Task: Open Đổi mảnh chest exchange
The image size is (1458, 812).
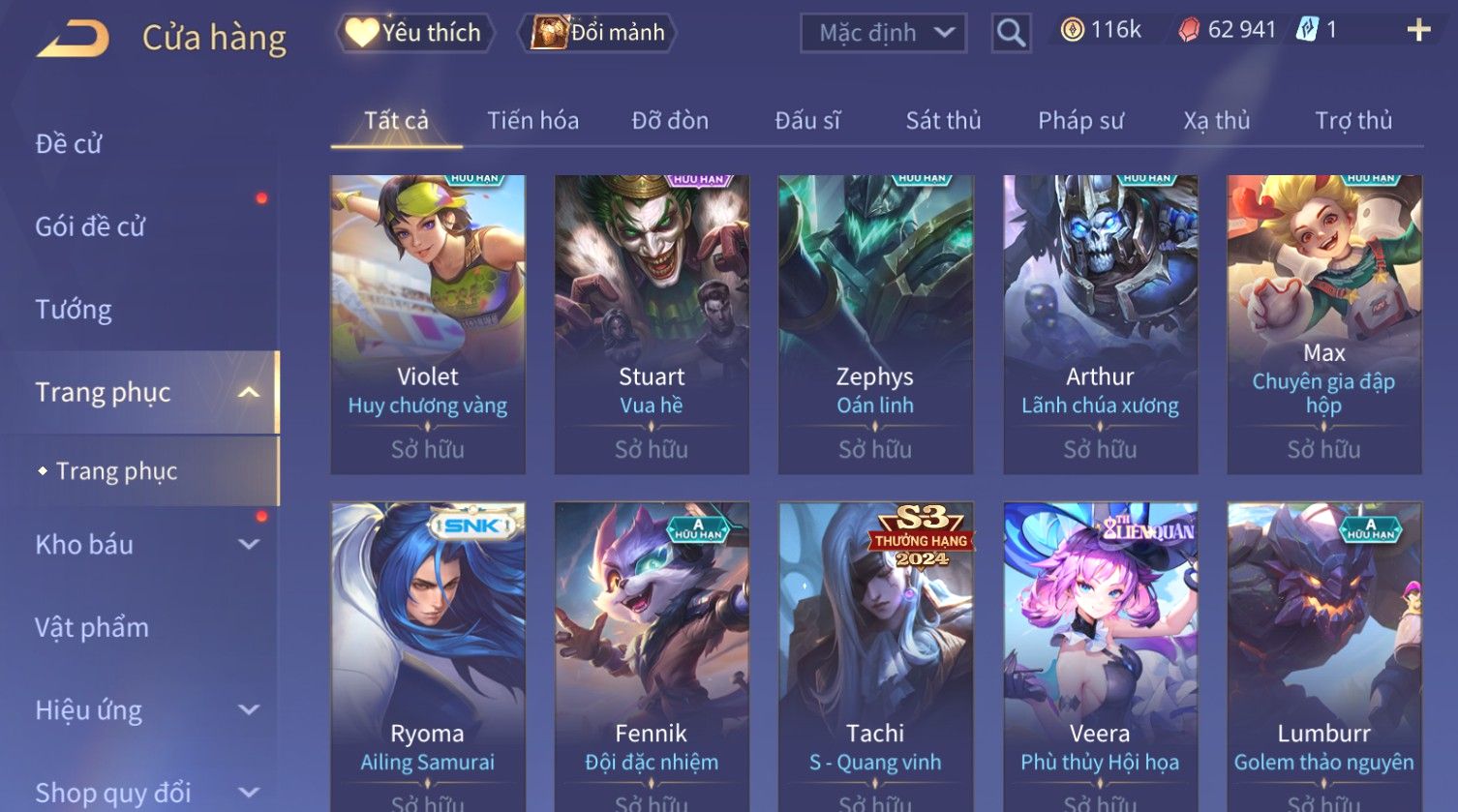Action: click(x=597, y=33)
